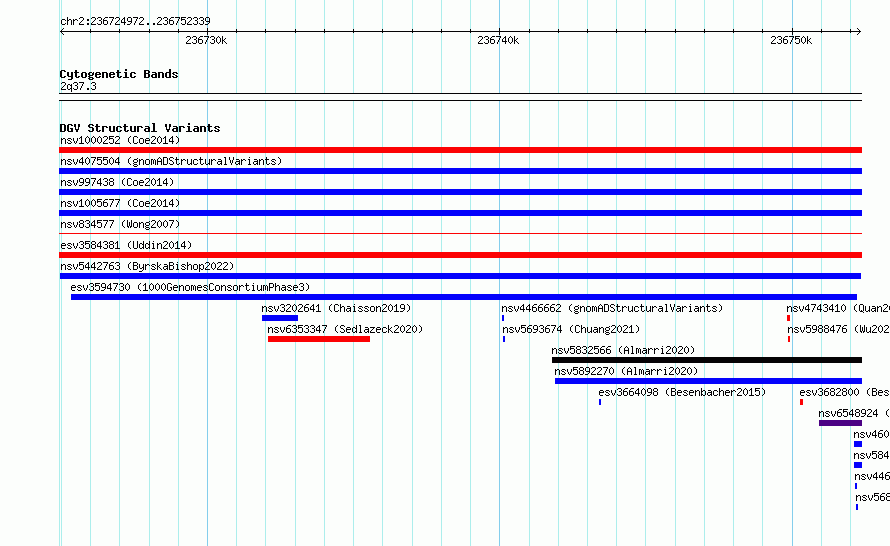Click the nsv5832566 (Almarri2020) label
The width and height of the screenshot is (890, 546).
point(623,350)
